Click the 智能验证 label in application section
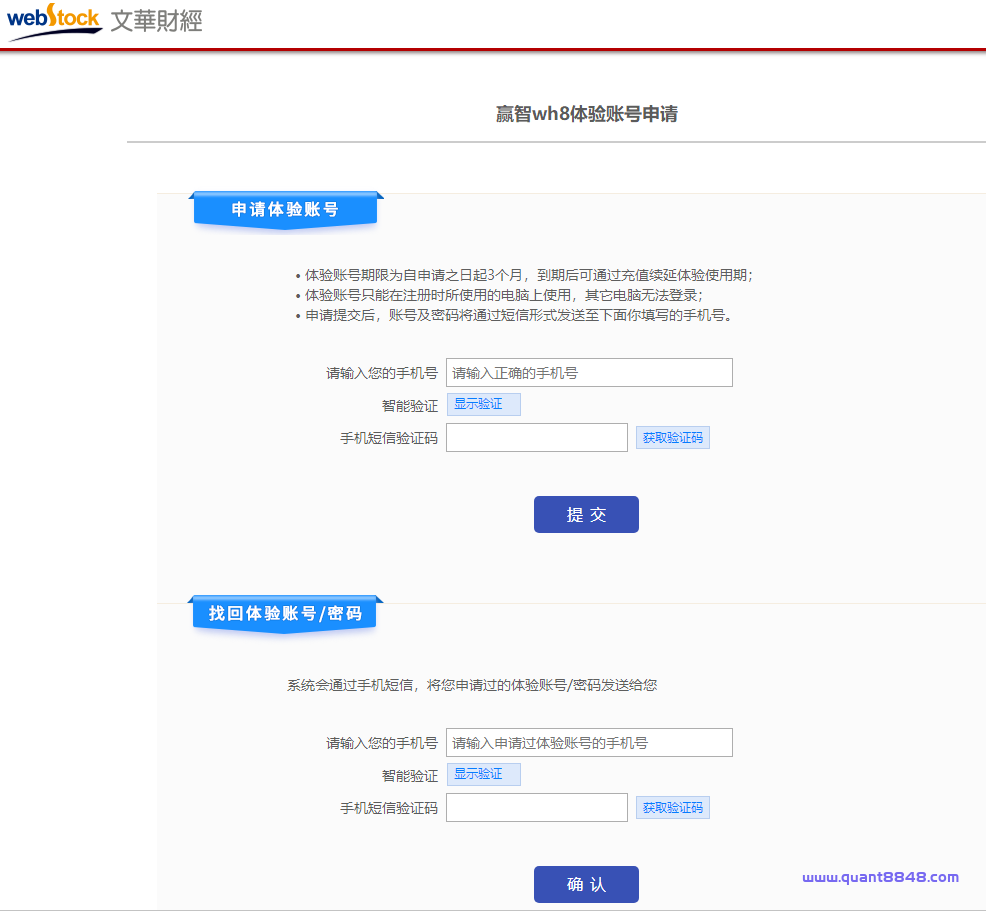986x912 pixels. click(410, 406)
